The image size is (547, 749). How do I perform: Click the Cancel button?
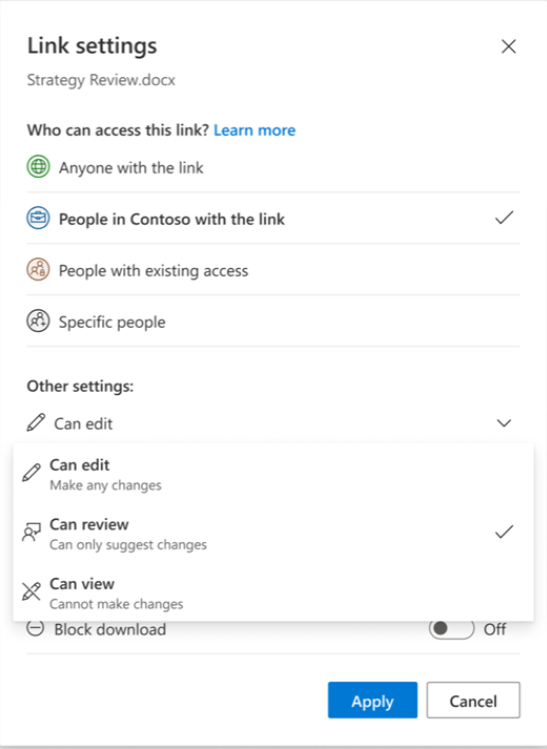click(x=473, y=700)
